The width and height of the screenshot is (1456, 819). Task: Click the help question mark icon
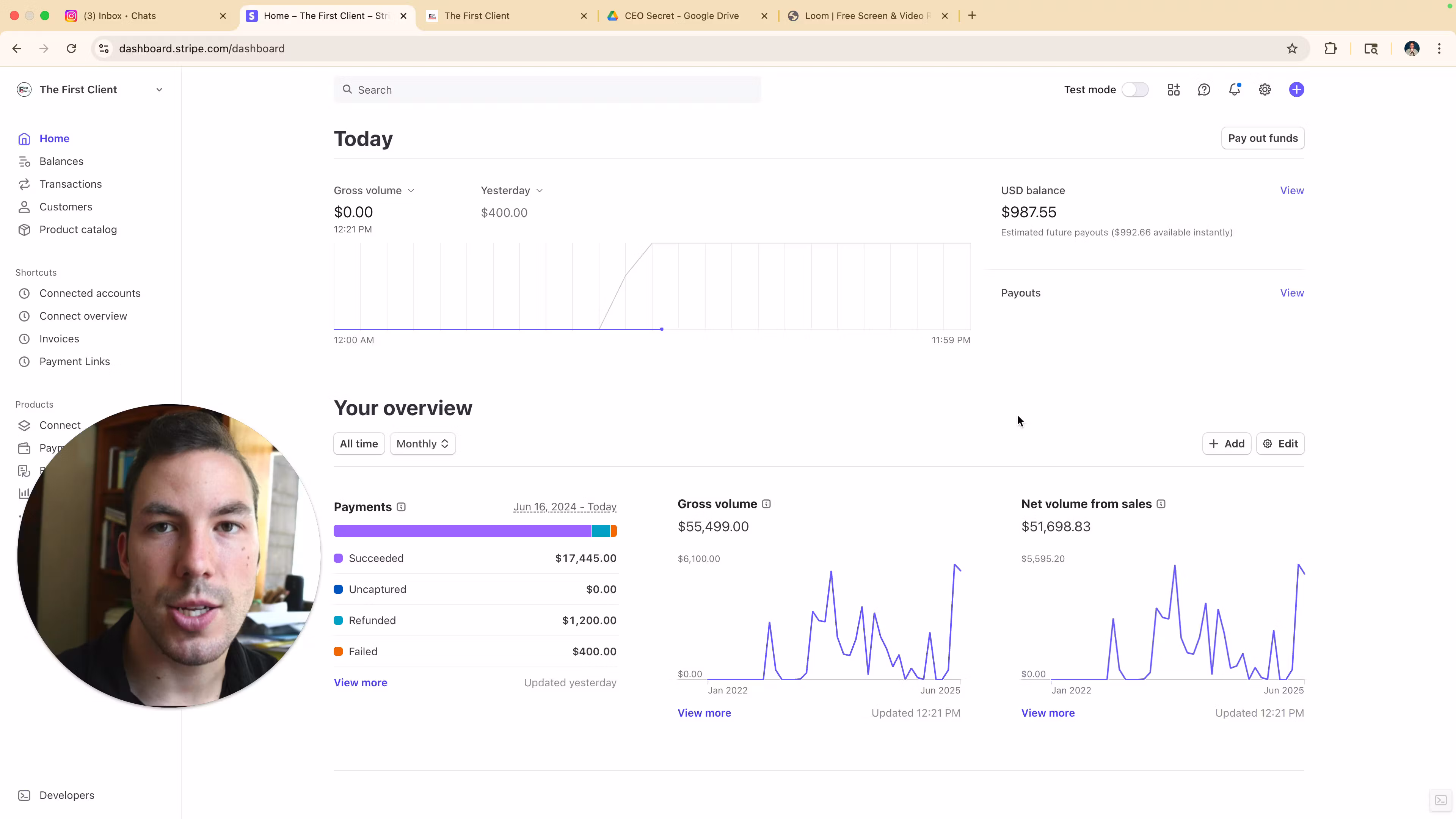pyautogui.click(x=1203, y=89)
